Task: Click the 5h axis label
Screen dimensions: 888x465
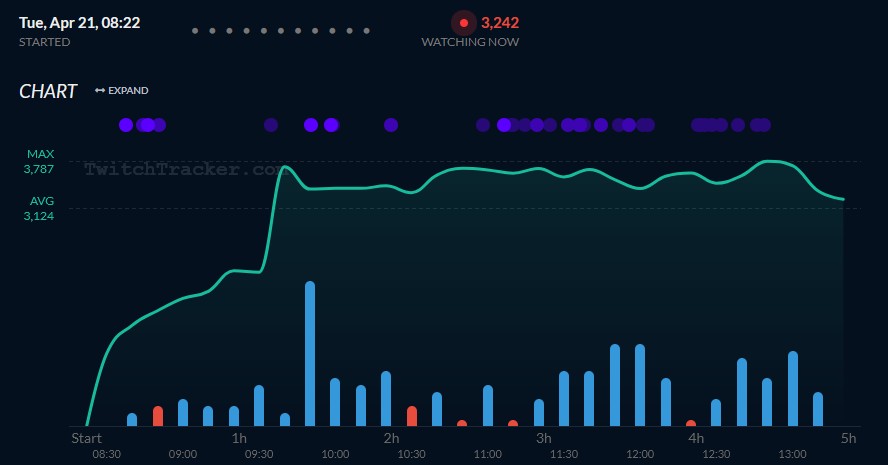Action: point(848,438)
